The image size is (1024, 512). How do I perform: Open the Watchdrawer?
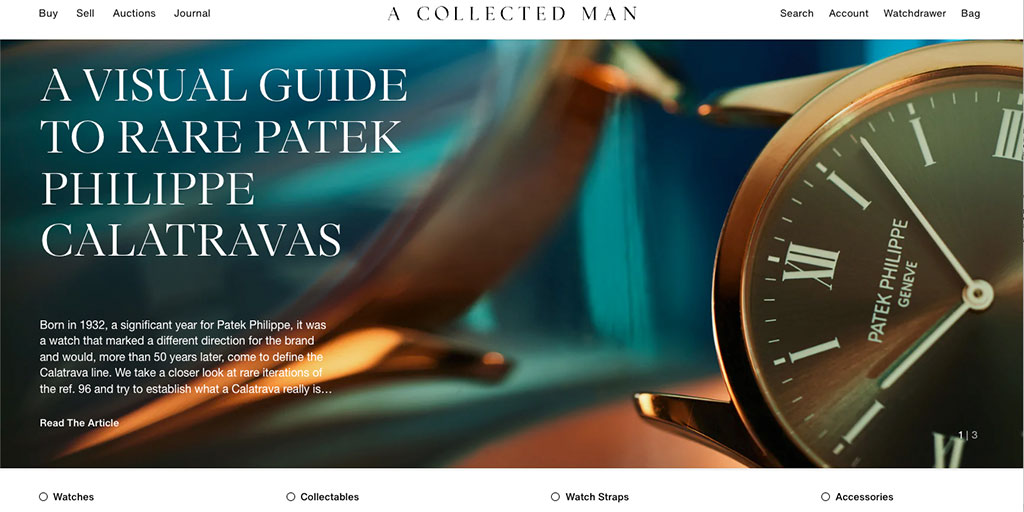point(914,13)
